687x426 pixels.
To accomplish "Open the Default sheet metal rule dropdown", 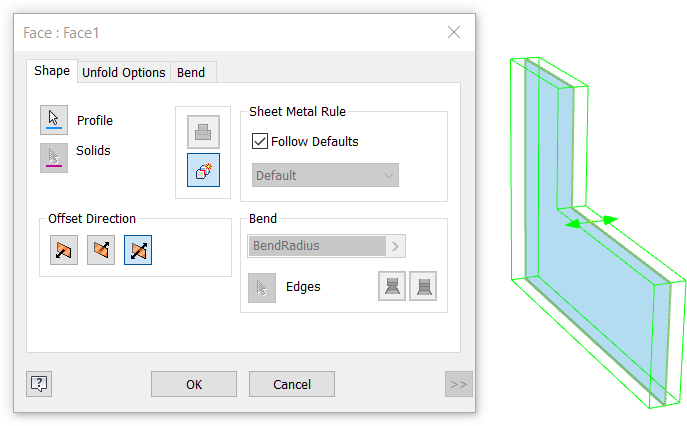I will click(x=325, y=175).
